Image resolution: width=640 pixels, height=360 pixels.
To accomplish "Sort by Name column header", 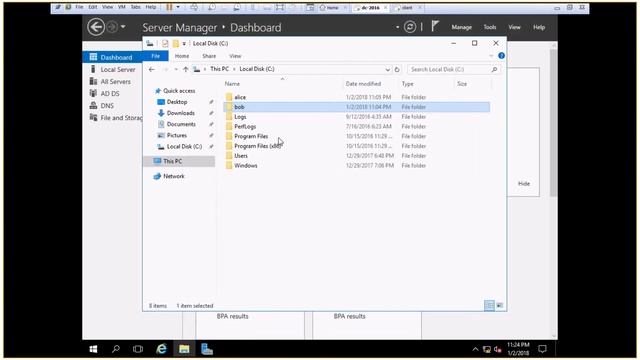I will [x=232, y=84].
